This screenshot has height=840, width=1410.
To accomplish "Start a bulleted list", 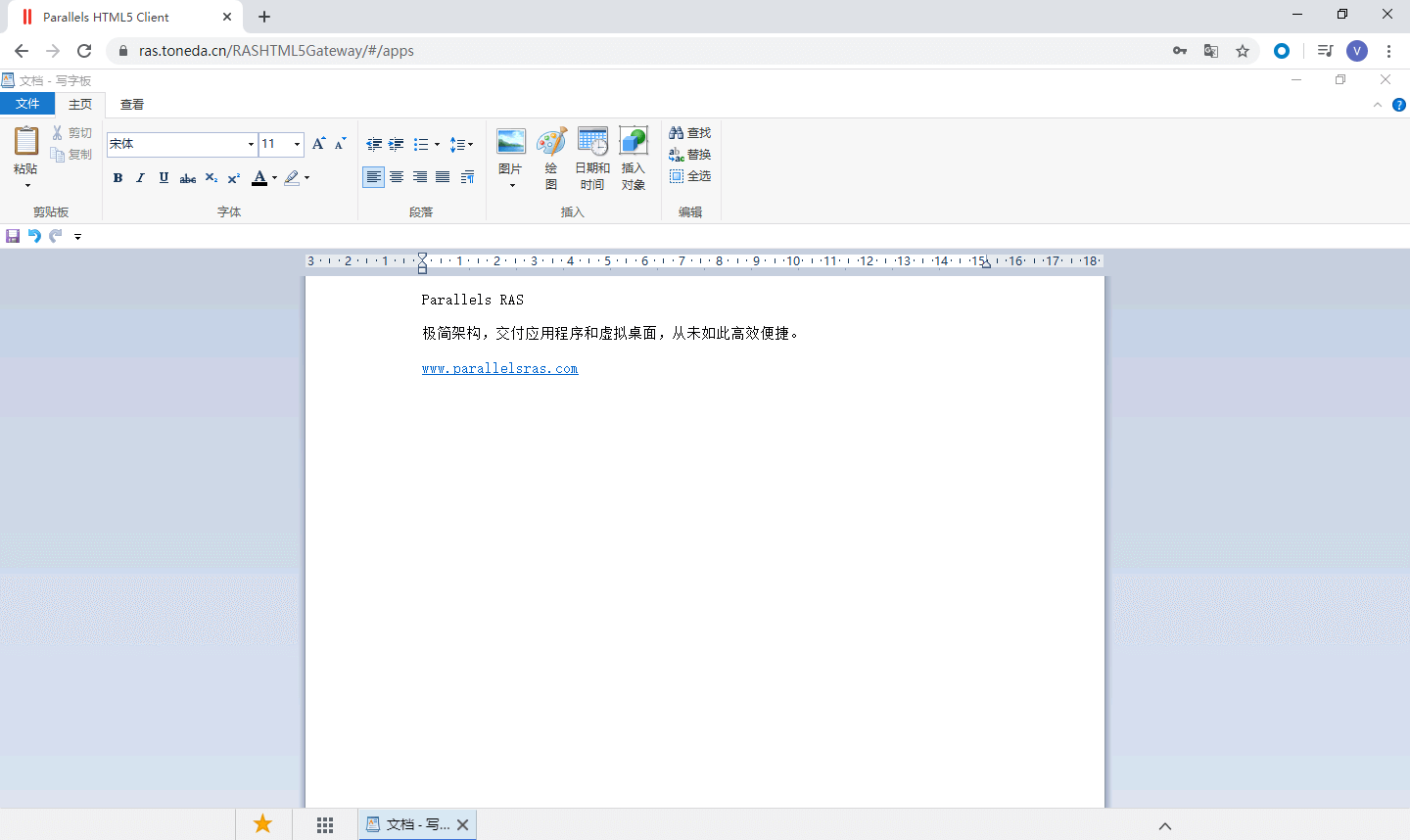I will point(421,144).
